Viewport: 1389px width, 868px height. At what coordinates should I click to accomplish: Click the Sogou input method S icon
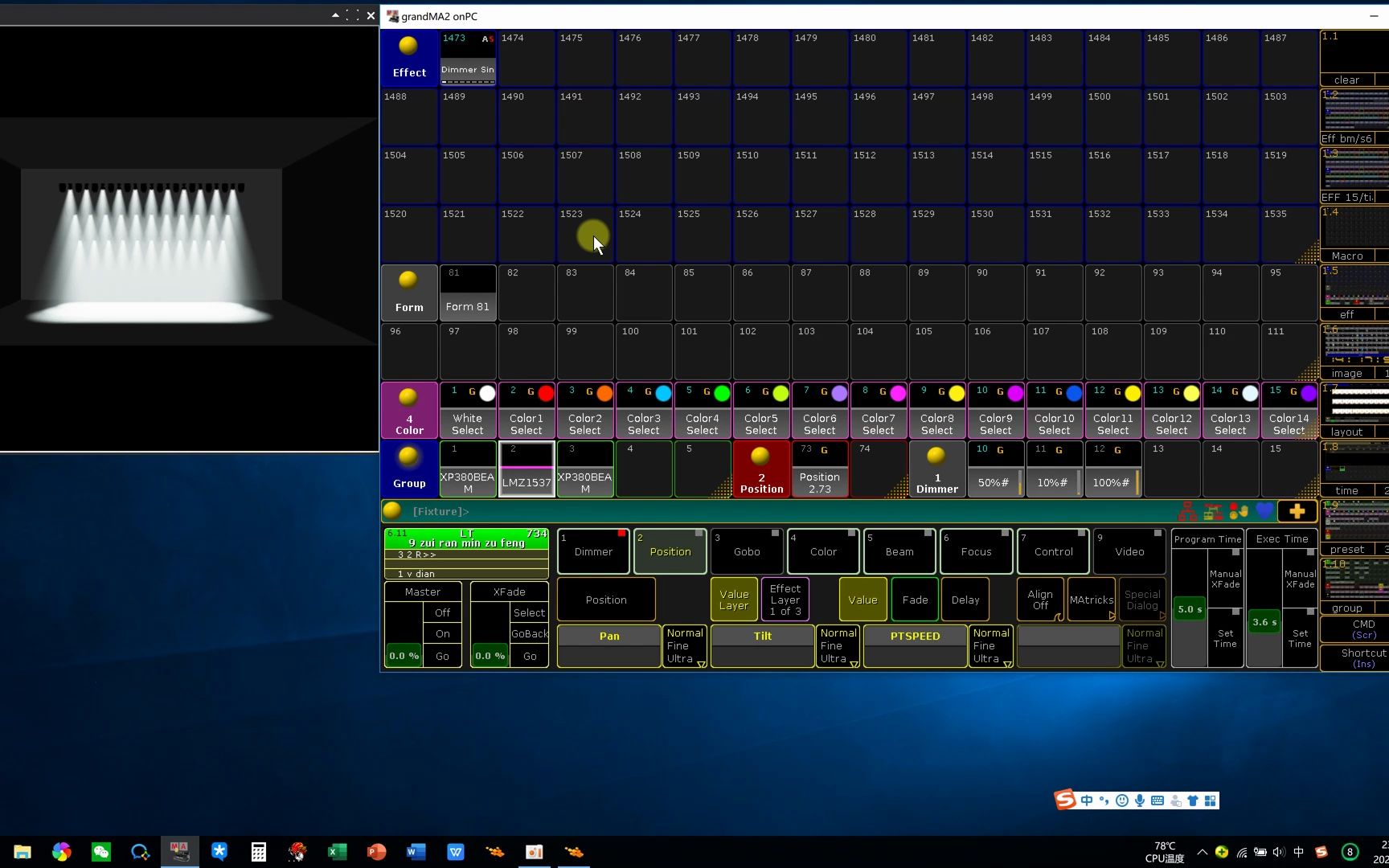[1066, 800]
